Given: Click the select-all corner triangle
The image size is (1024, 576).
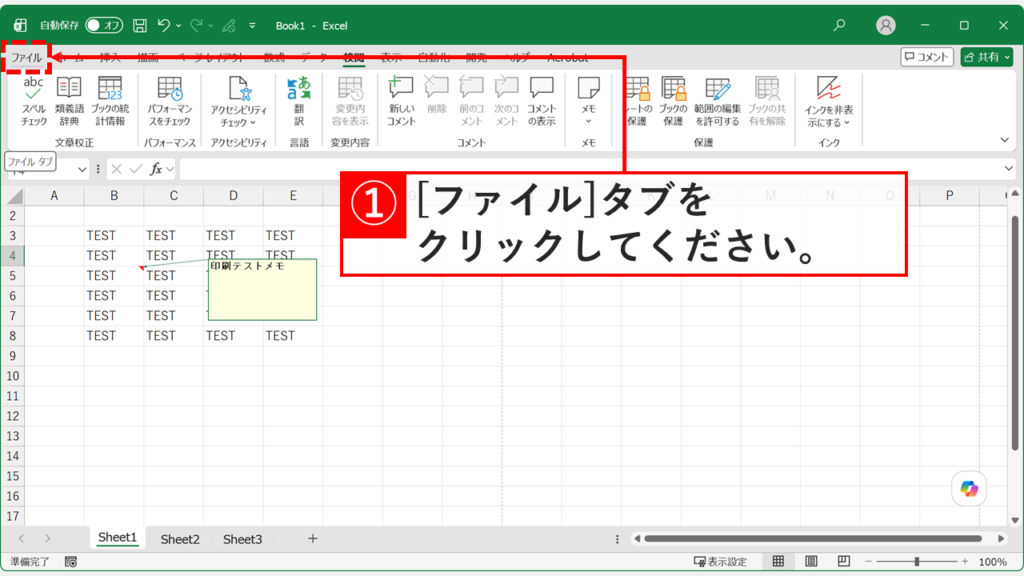Looking at the screenshot, I should [x=14, y=195].
